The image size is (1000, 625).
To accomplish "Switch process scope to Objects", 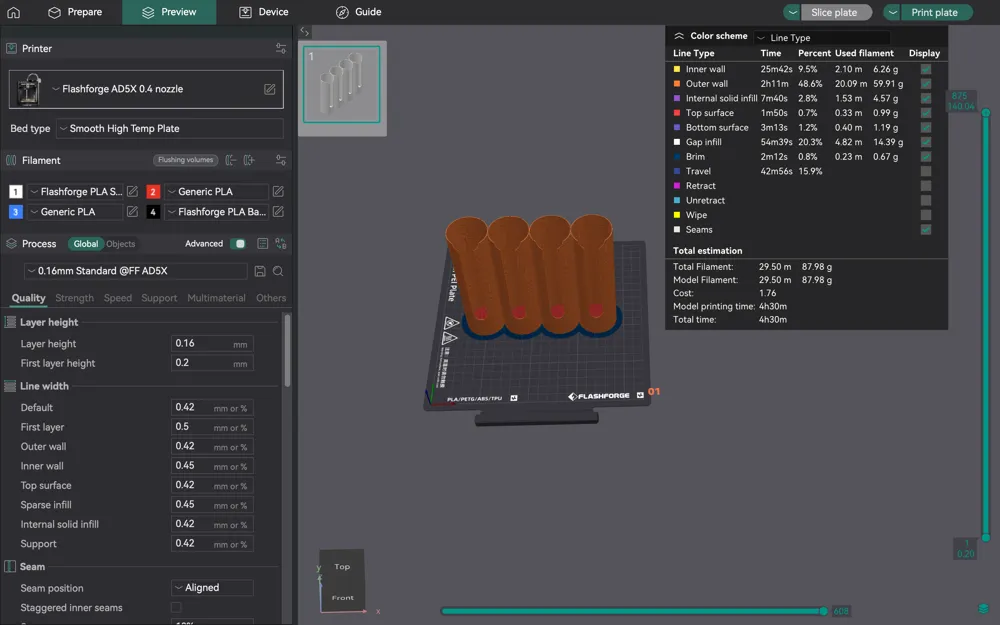I will click(x=121, y=244).
